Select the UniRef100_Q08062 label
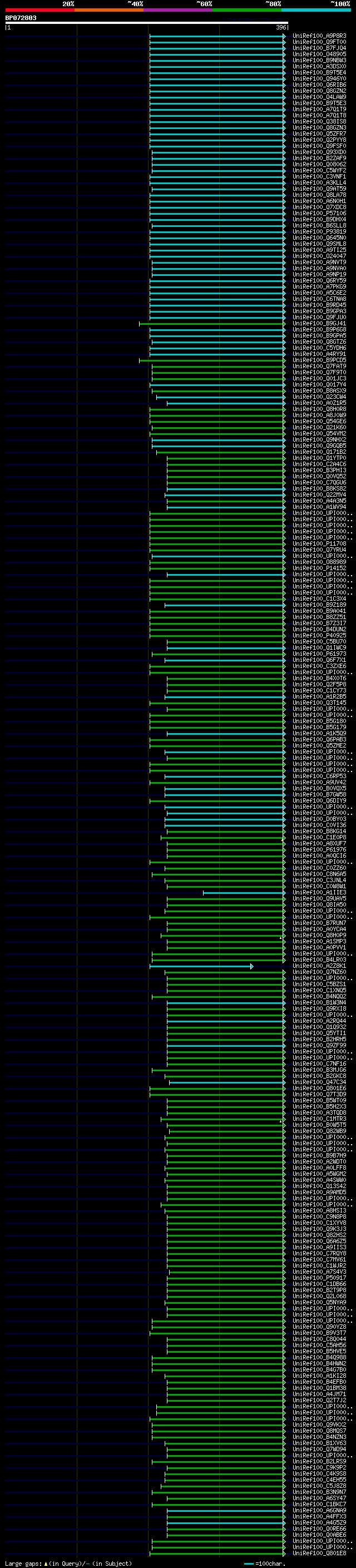The width and height of the screenshot is (356, 1568). [319, 164]
